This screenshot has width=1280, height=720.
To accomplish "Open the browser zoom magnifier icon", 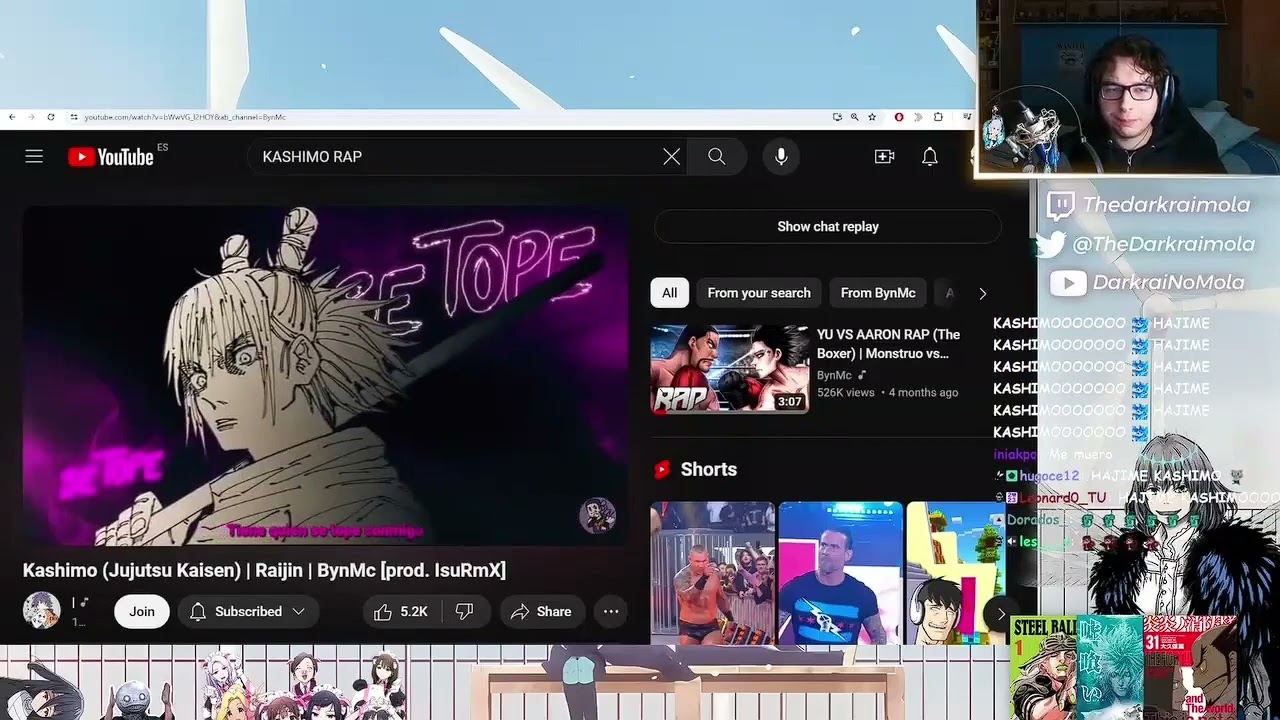I will pos(854,117).
